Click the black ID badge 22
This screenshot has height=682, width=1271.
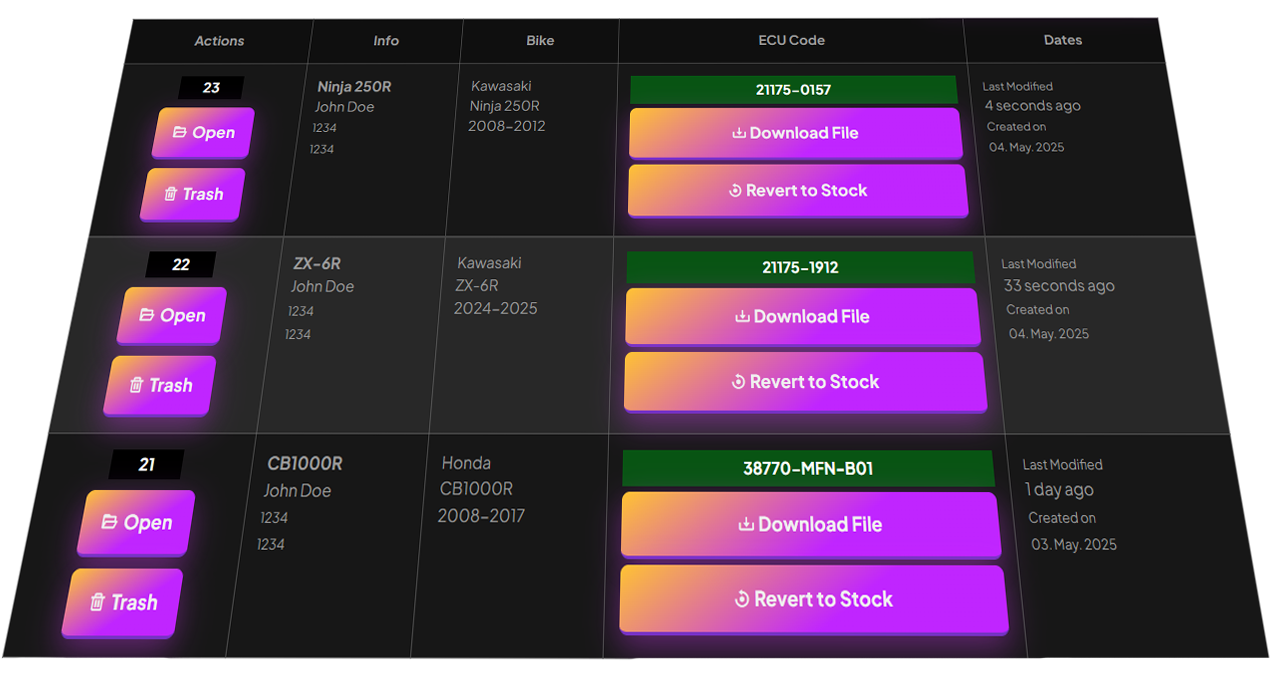[181, 265]
